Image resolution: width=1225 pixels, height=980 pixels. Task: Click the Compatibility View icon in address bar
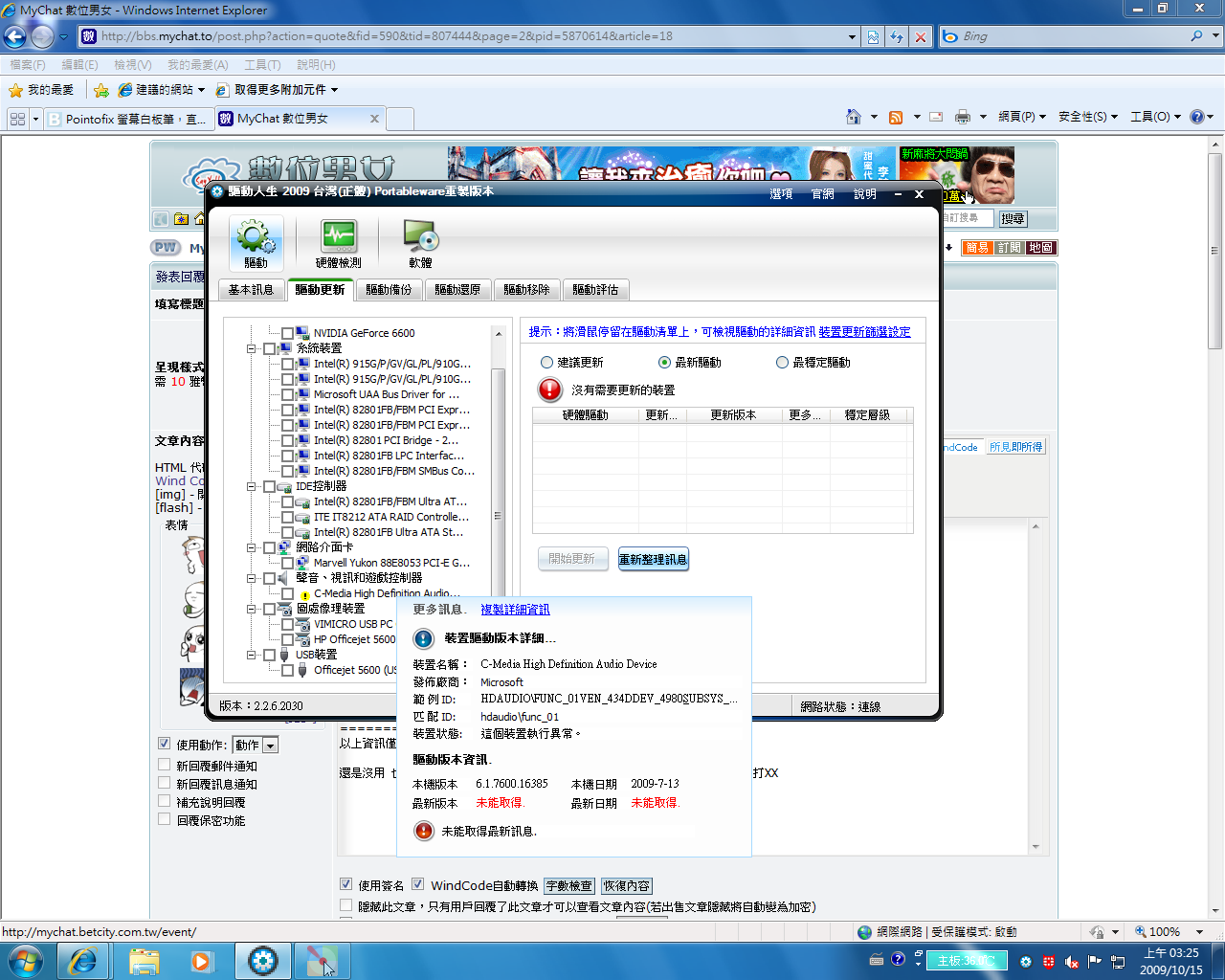tap(873, 36)
